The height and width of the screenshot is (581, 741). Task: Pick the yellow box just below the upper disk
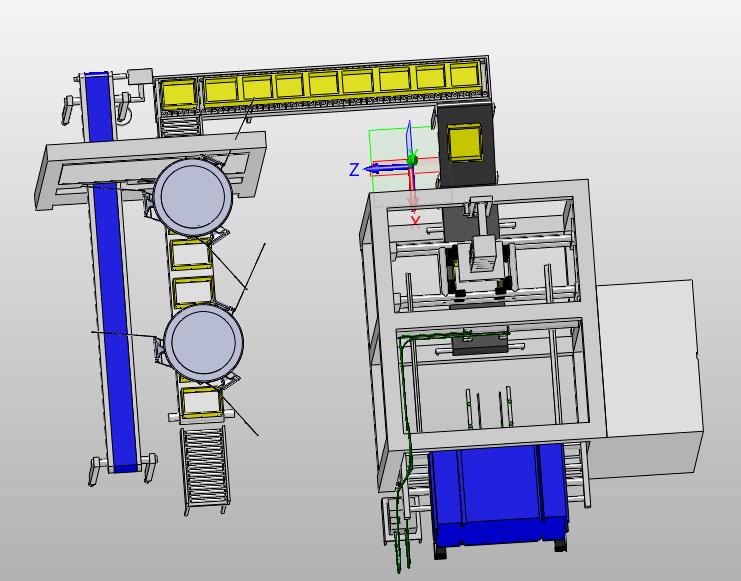click(x=190, y=254)
